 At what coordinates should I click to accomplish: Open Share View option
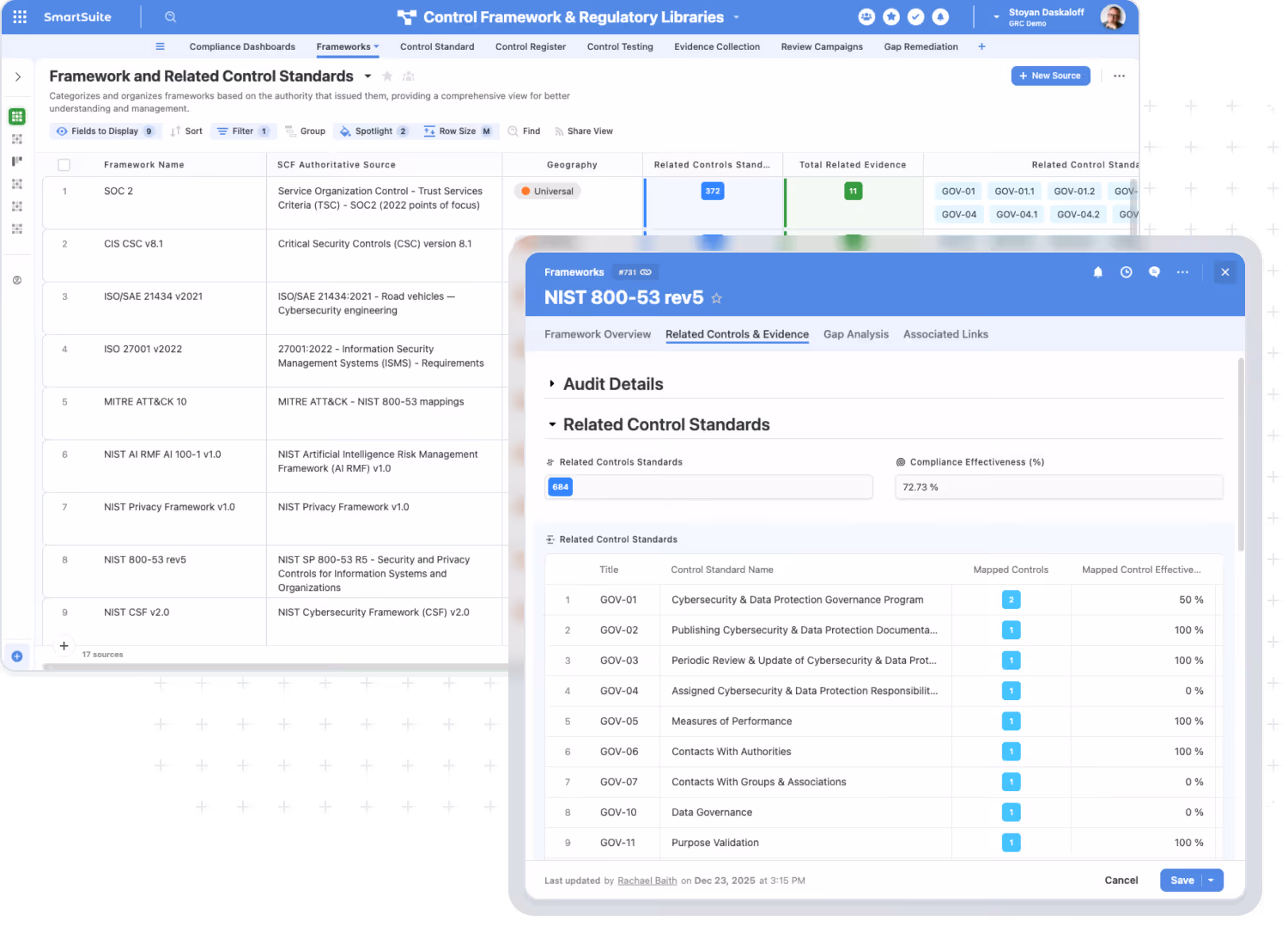[584, 131]
